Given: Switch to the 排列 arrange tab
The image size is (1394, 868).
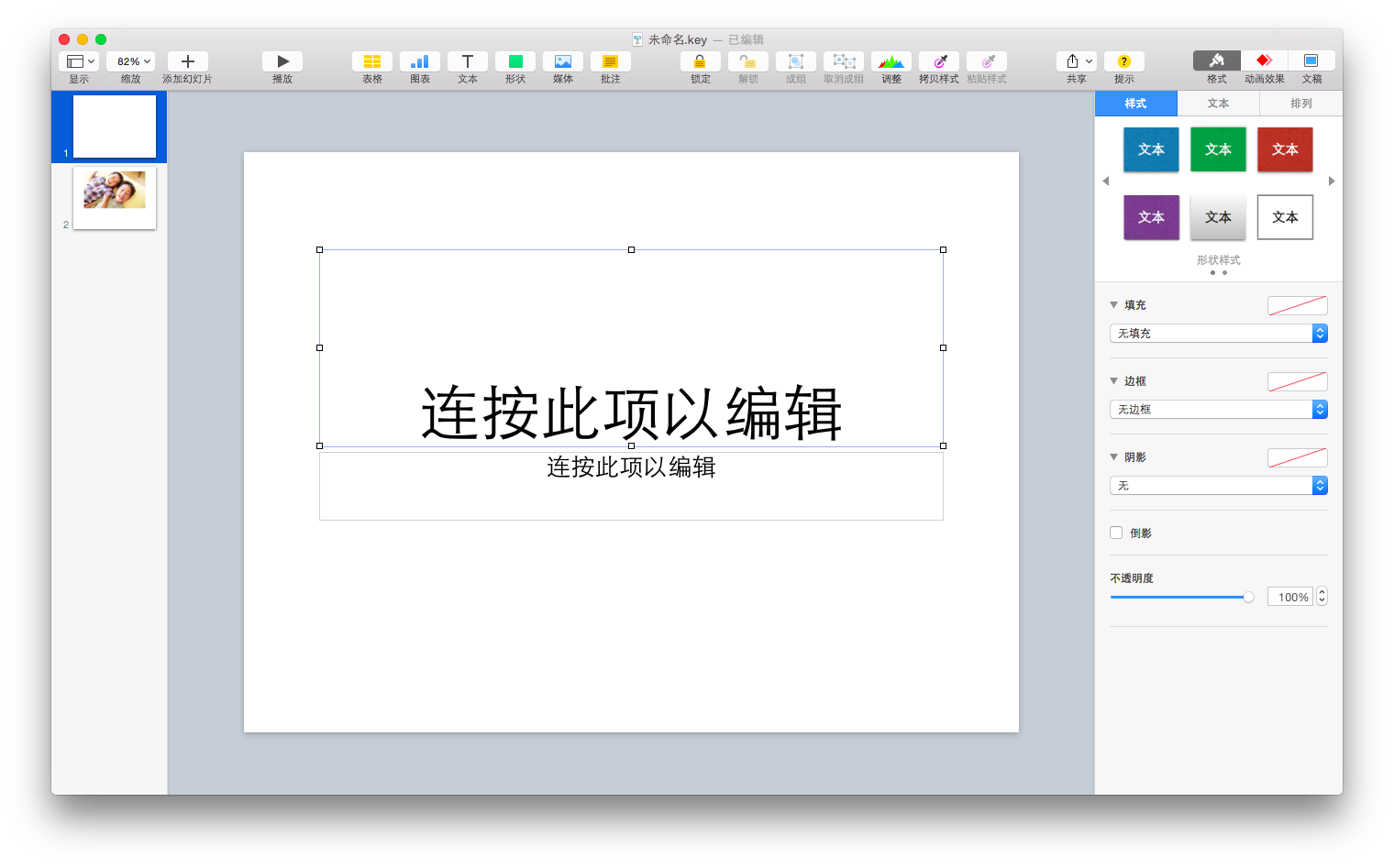Looking at the screenshot, I should pos(1300,103).
